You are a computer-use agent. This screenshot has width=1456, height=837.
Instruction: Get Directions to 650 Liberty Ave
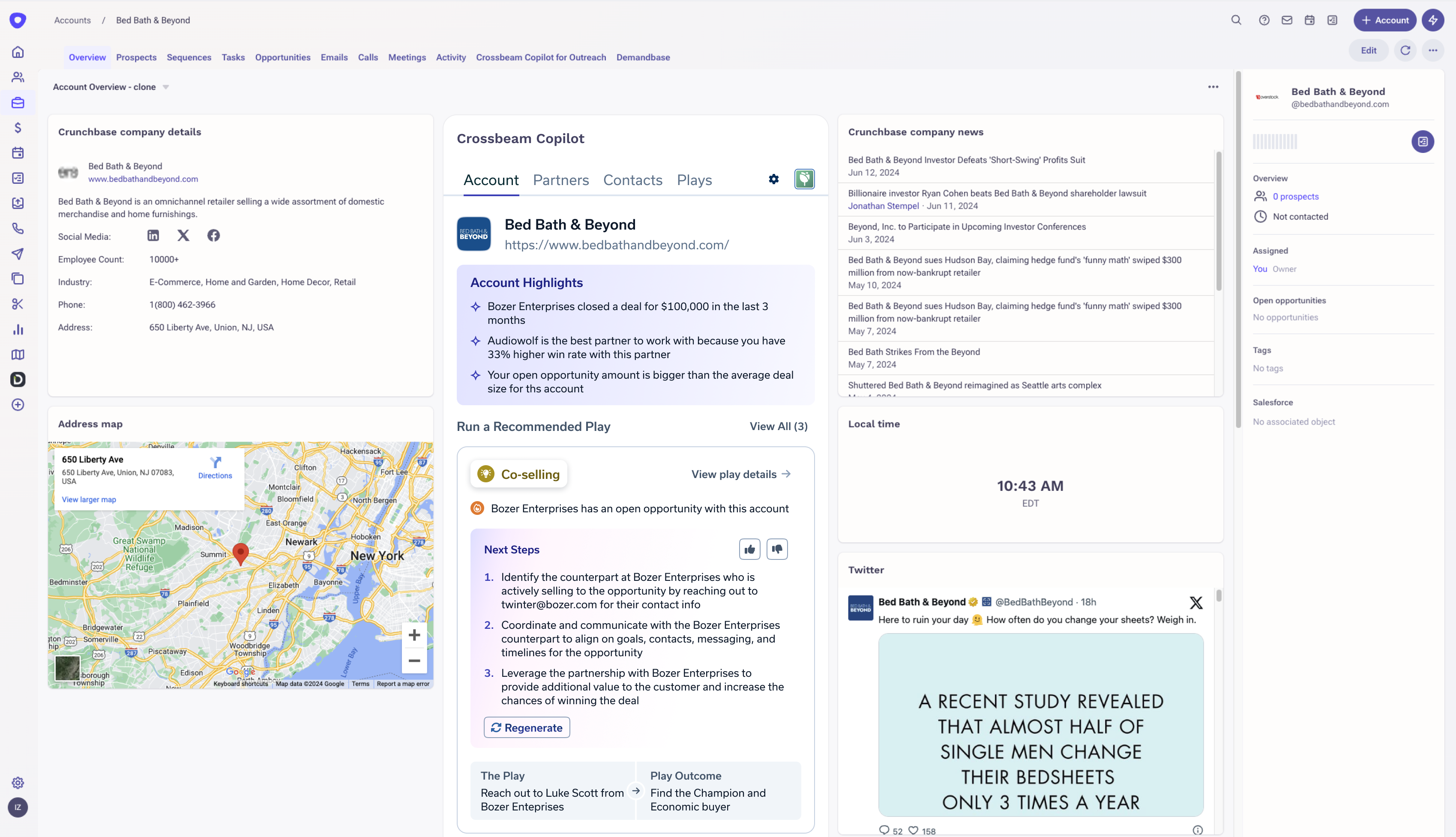215,468
